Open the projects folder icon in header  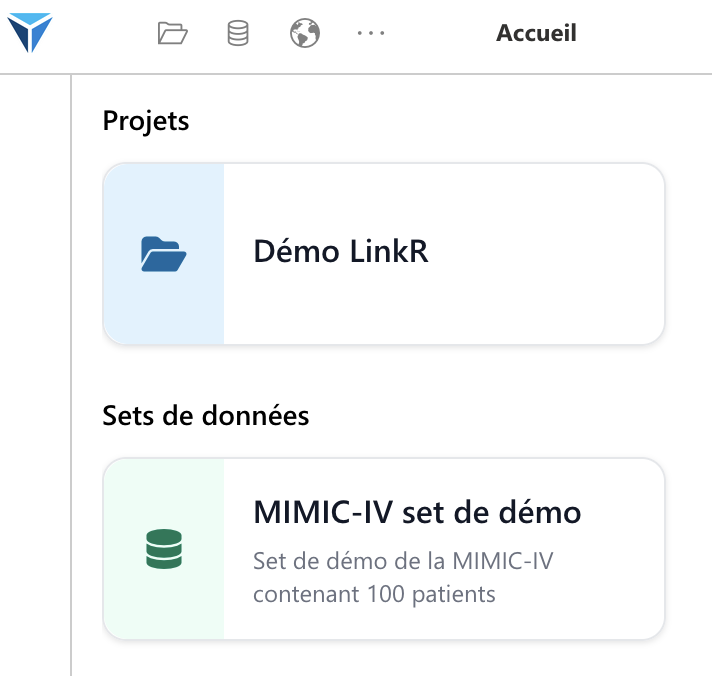[173, 33]
